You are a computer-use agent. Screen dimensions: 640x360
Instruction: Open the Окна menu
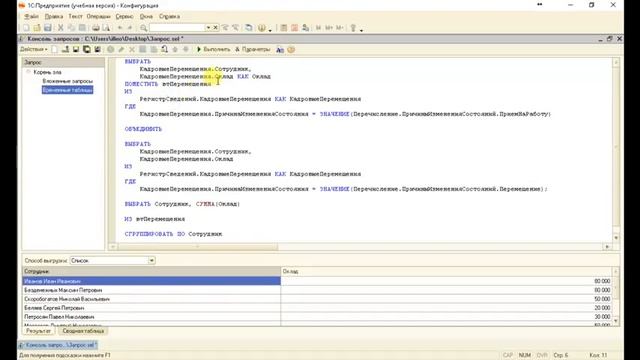pos(146,16)
